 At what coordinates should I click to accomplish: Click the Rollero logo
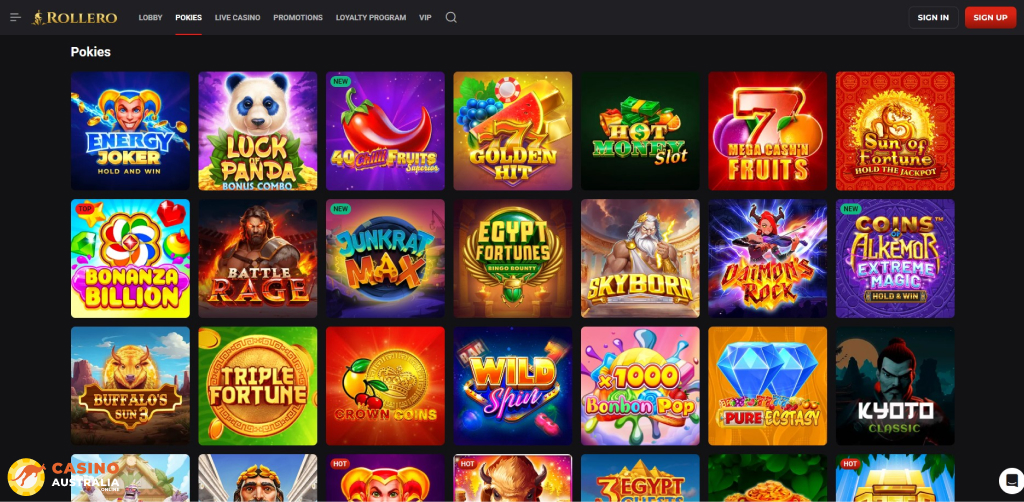pos(74,18)
